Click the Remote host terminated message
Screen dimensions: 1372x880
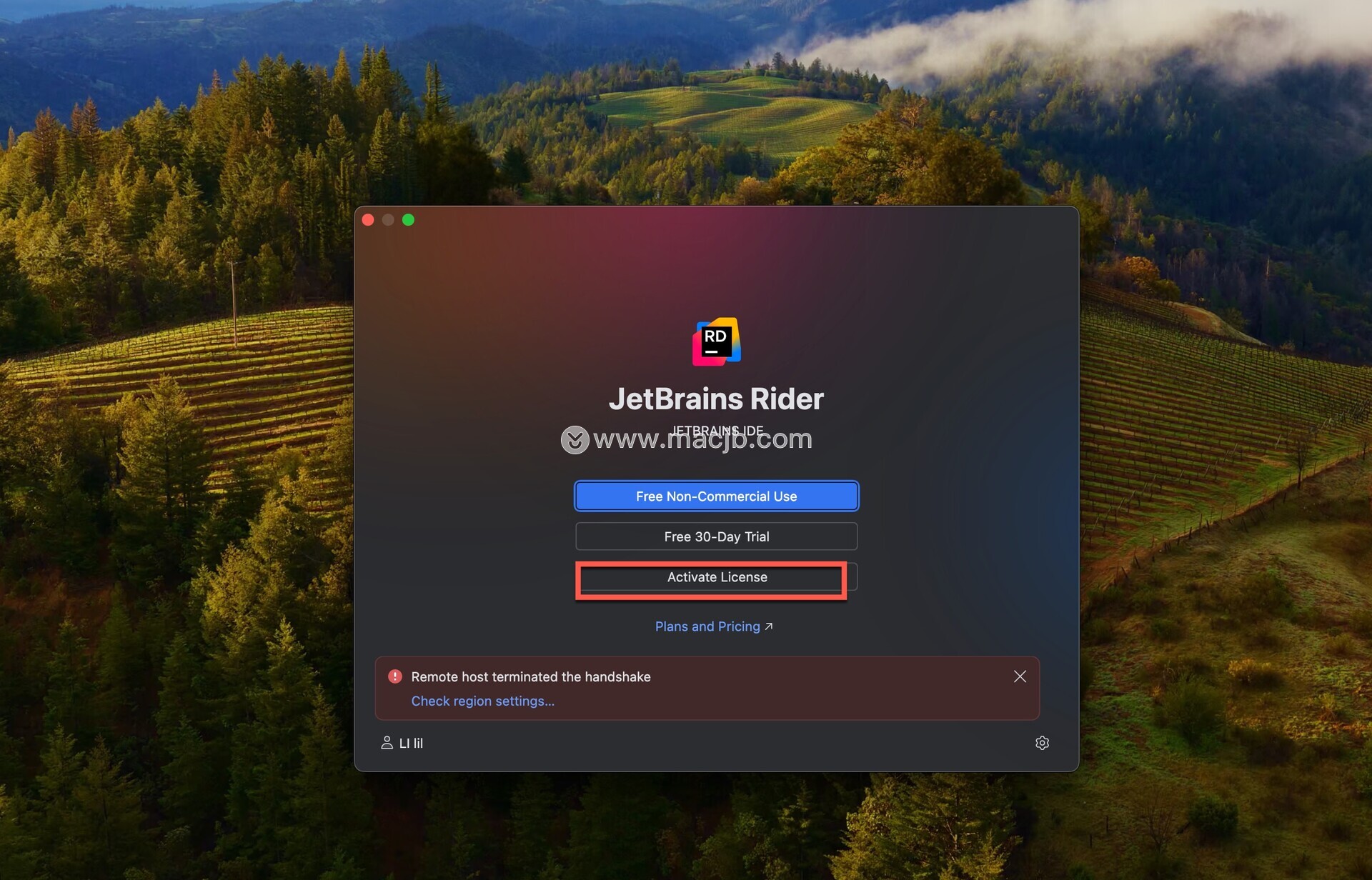[x=531, y=676]
